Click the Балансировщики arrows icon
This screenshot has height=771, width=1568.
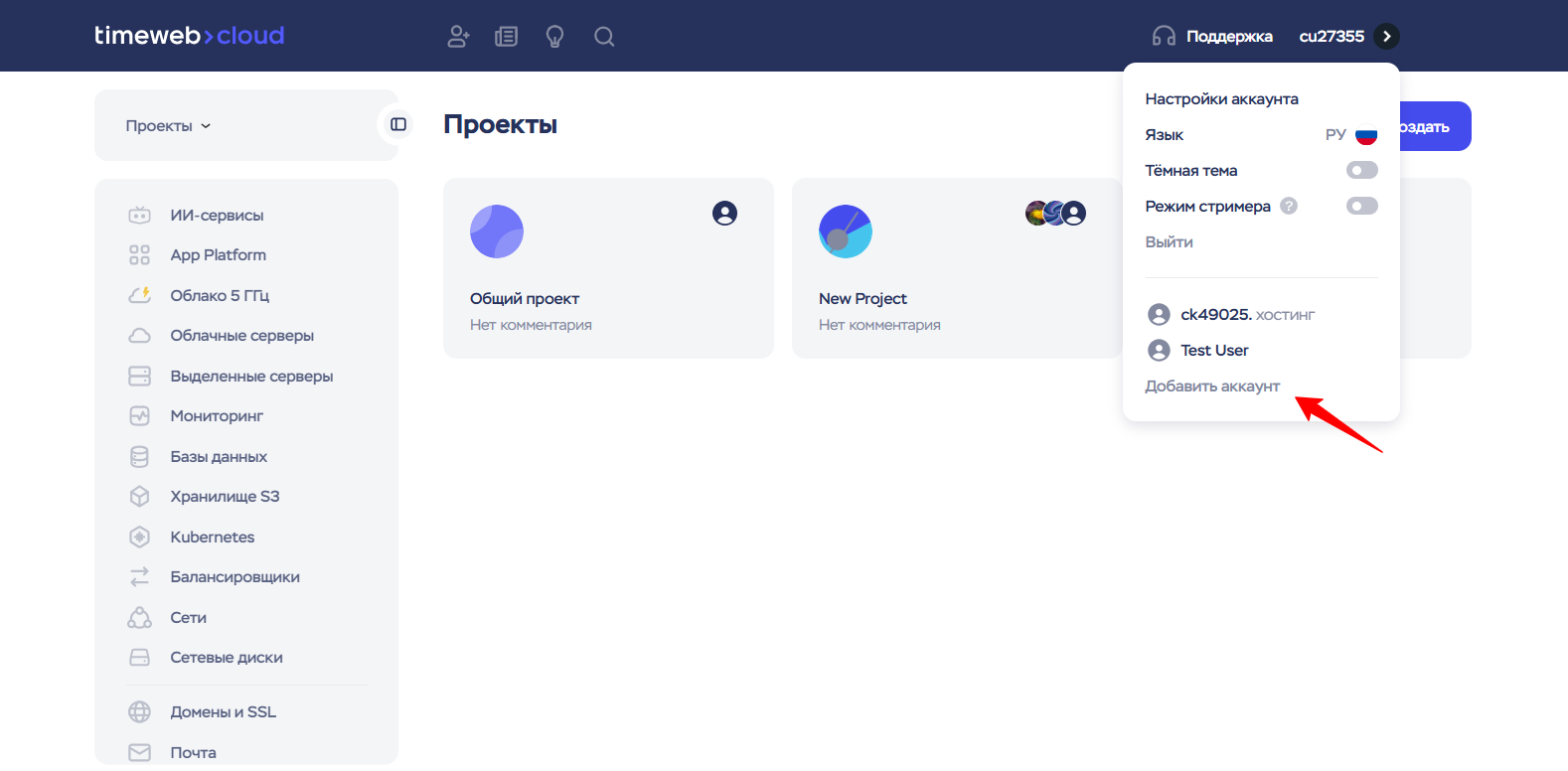[140, 577]
